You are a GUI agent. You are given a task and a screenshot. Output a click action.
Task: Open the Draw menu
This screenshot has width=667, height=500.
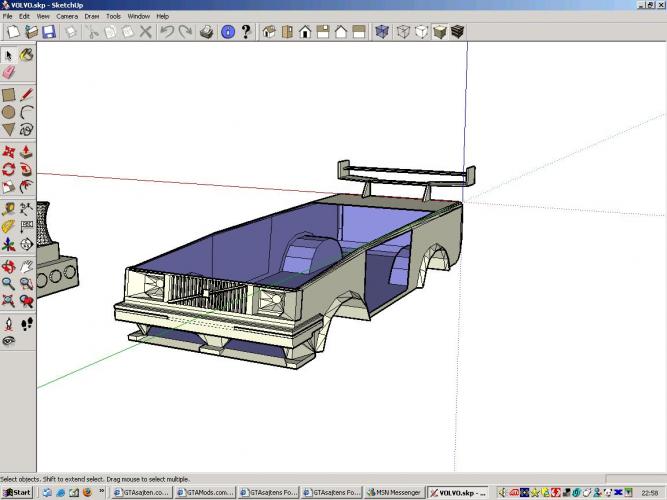tap(92, 17)
